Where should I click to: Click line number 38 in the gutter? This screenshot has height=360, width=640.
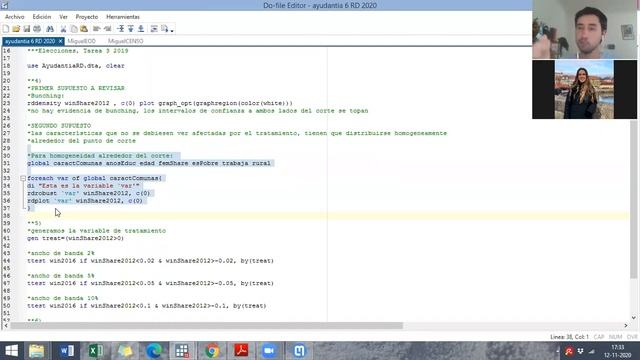[7, 216]
